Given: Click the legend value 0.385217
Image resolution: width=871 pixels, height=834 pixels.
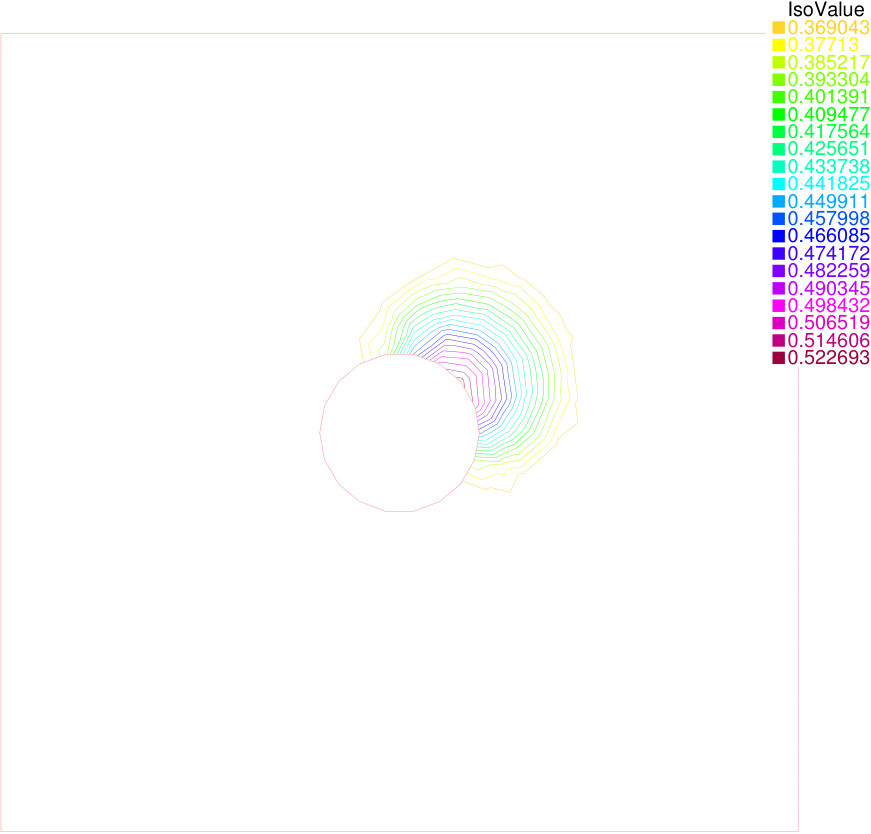Looking at the screenshot, I should coord(828,62).
